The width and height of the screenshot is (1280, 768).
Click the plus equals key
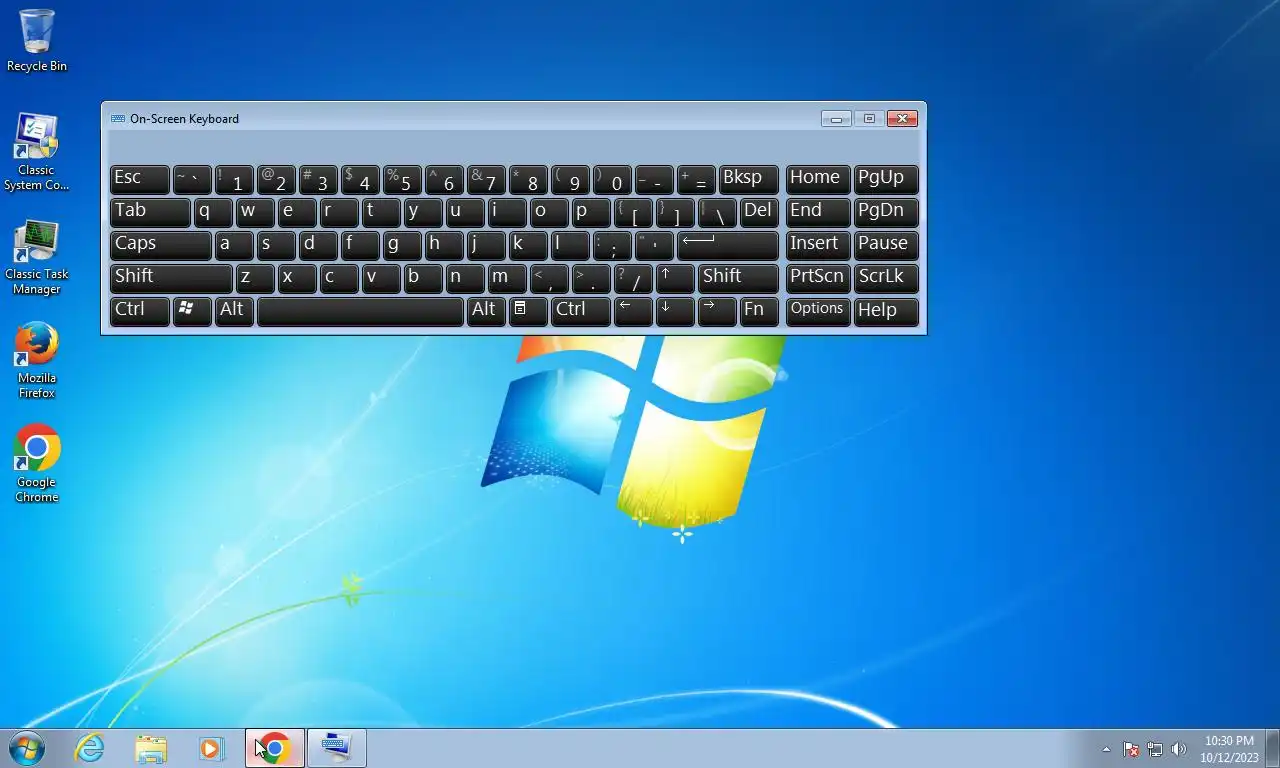pyautogui.click(x=696, y=179)
